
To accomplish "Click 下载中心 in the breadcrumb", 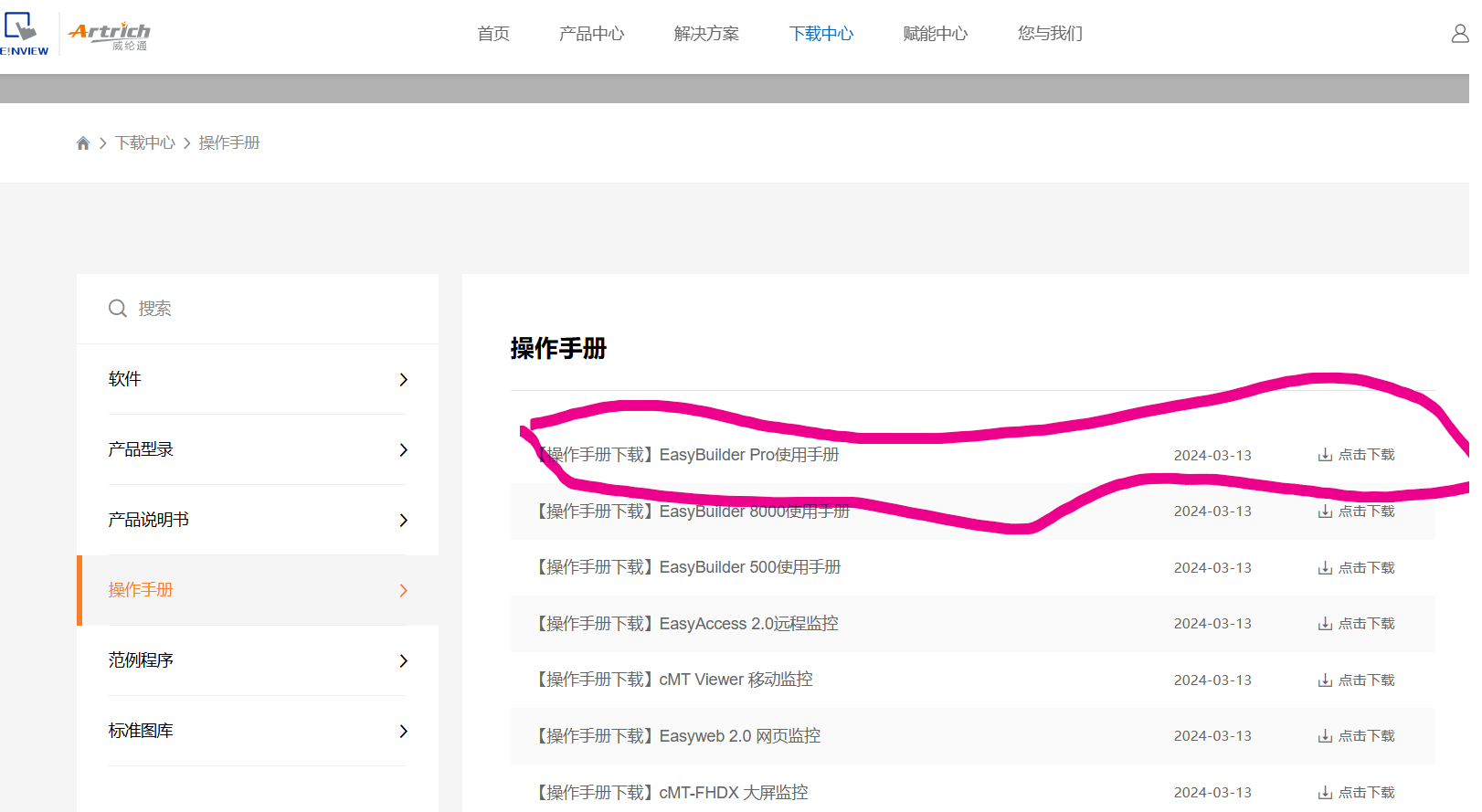I will (144, 143).
